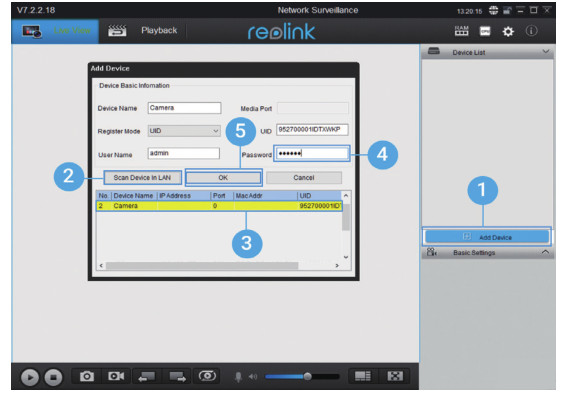Open the screen layout split icon
563x398 pixels.
coord(362,376)
